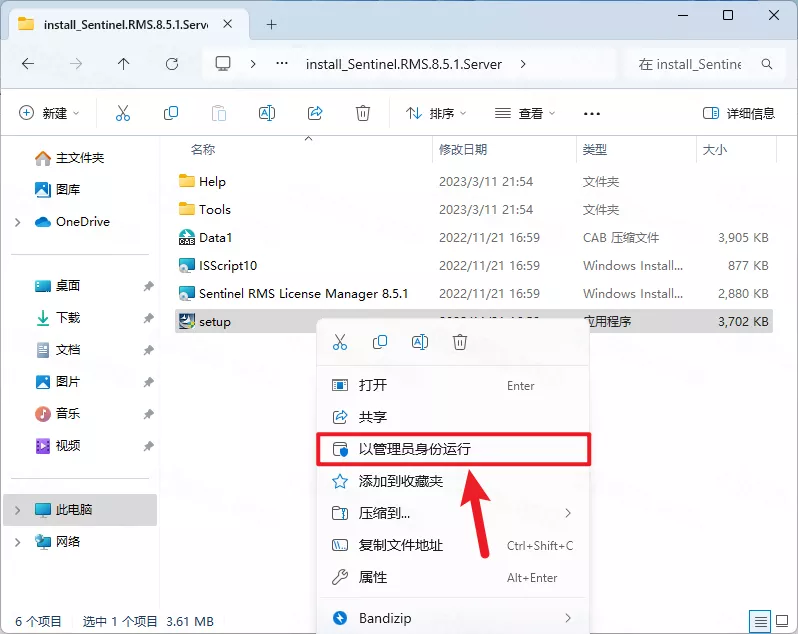Click the share icon in the toolbar
The width and height of the screenshot is (798, 634).
(315, 114)
